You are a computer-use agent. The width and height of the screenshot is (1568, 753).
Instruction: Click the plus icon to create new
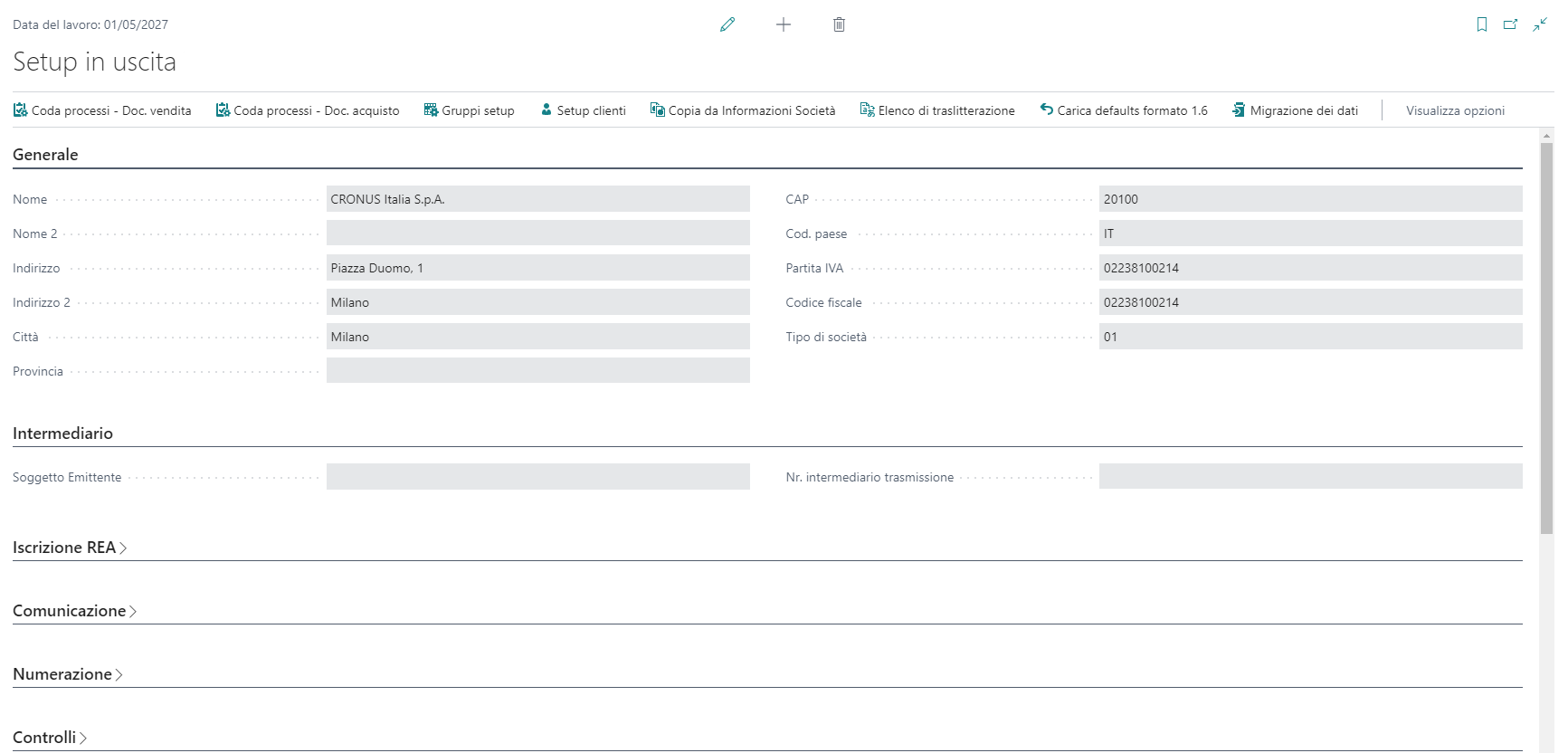point(784,24)
